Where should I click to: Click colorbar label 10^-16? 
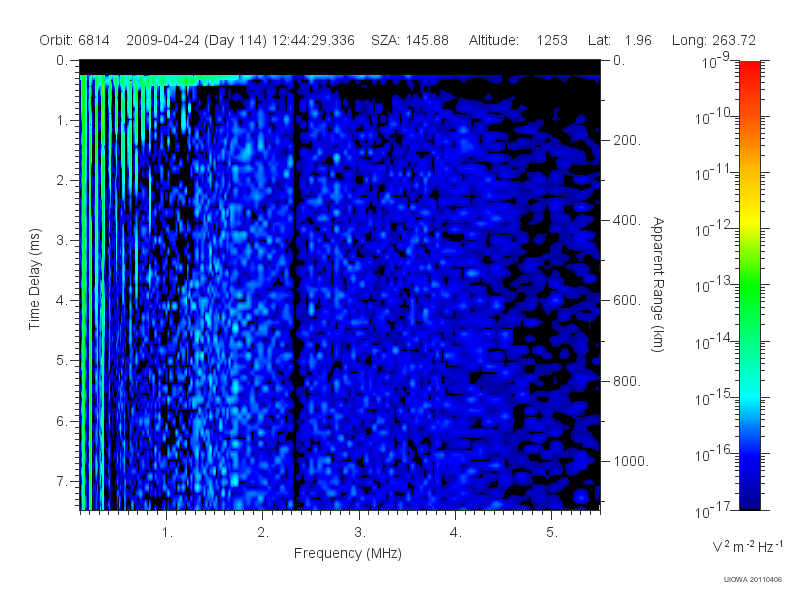click(713, 454)
